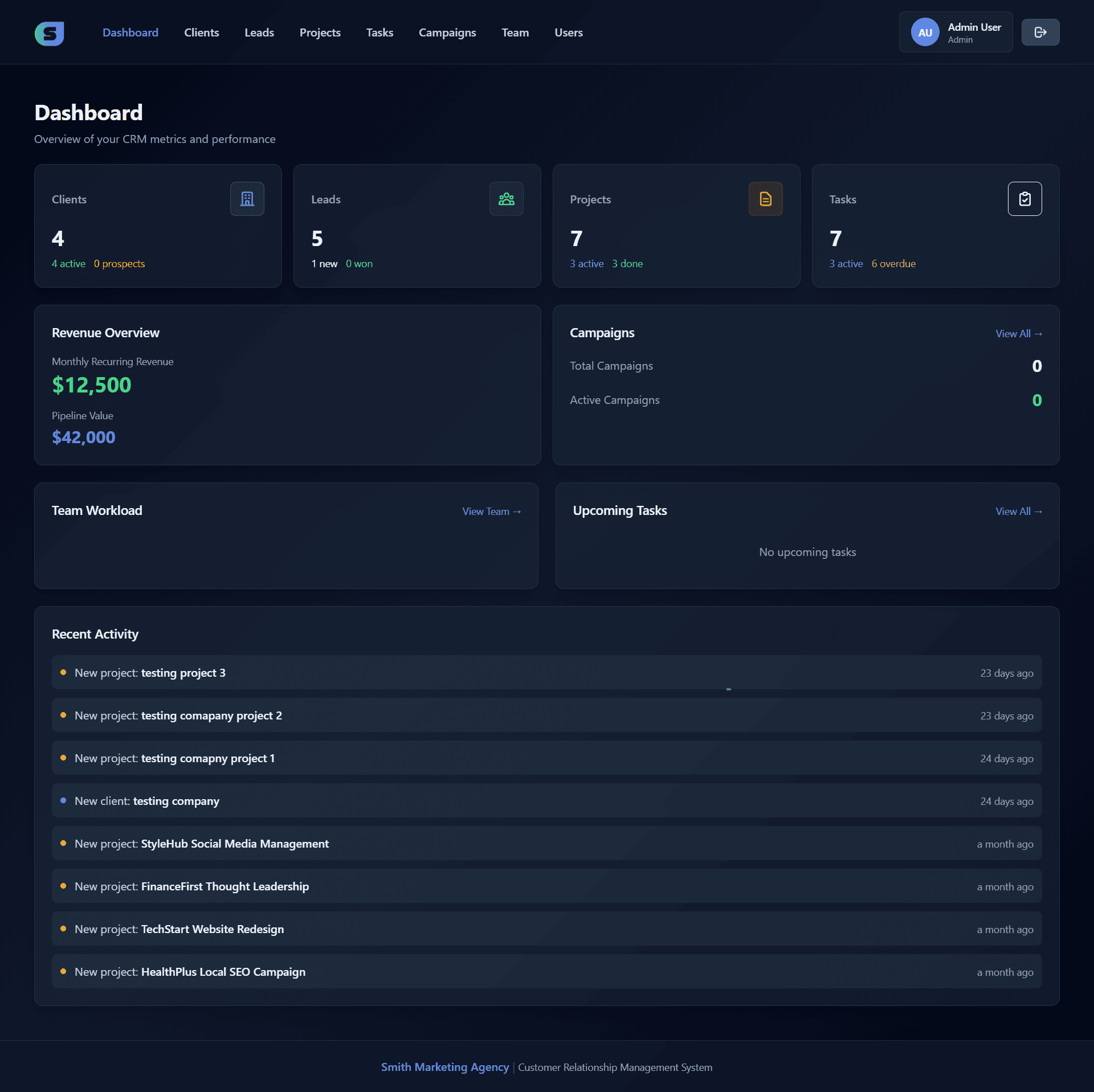
Task: Open the Tasks stat card
Action: (936, 226)
